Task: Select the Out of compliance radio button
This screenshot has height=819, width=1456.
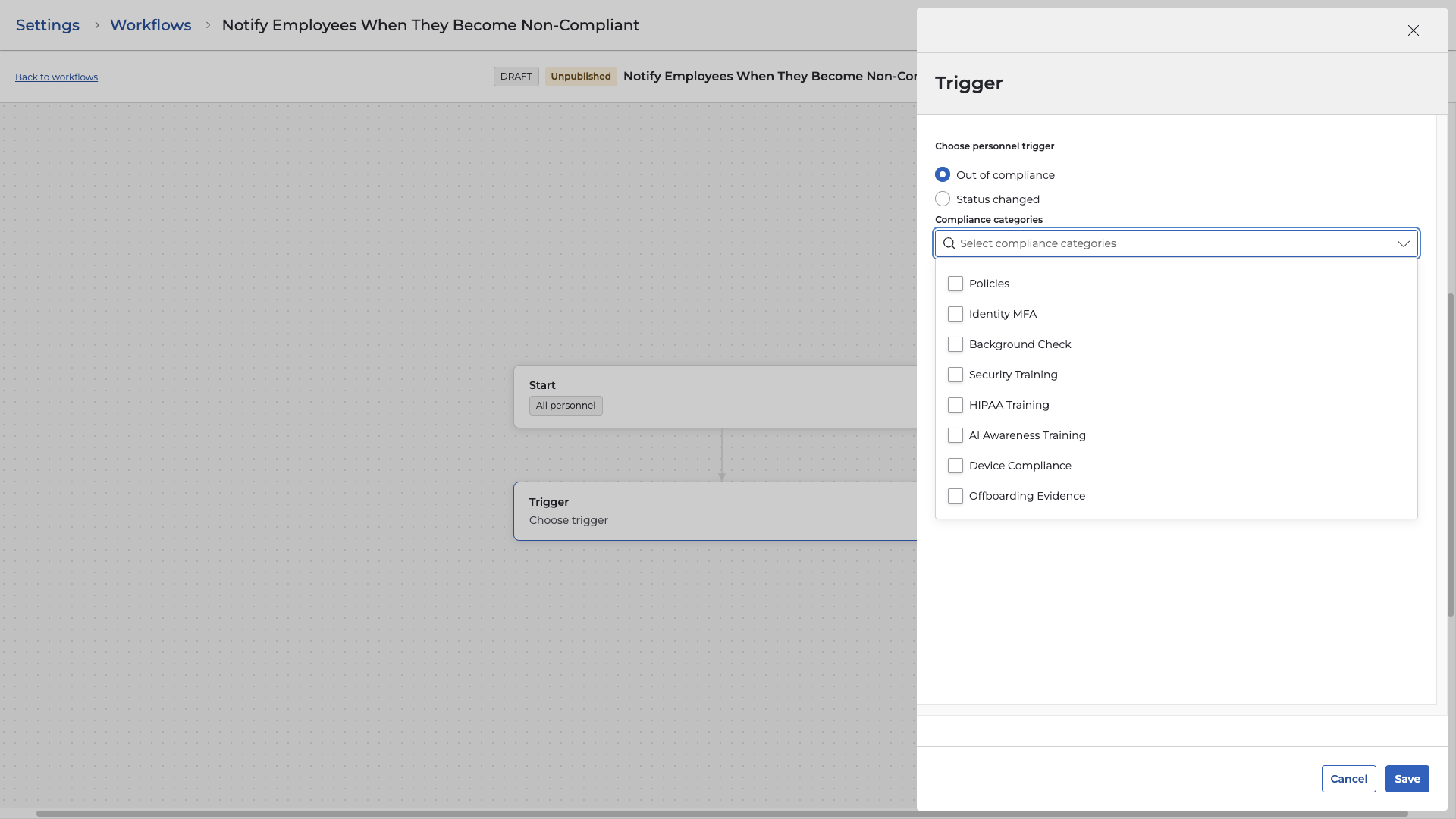Action: click(943, 175)
